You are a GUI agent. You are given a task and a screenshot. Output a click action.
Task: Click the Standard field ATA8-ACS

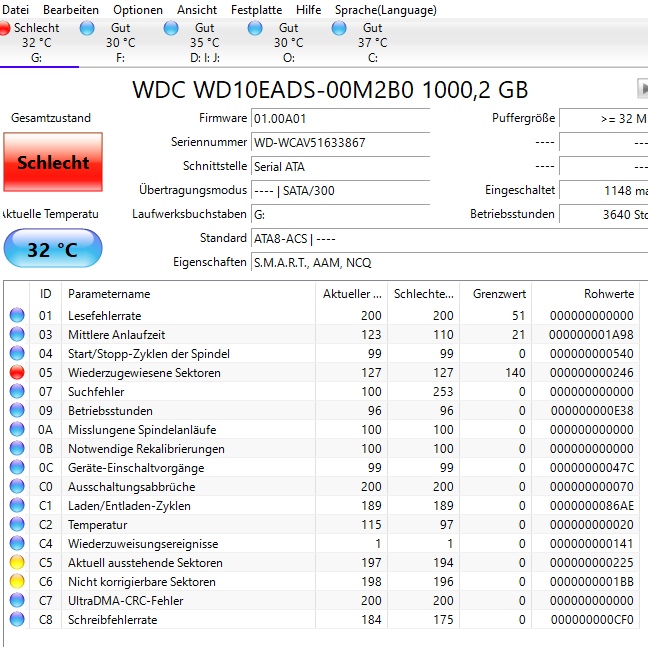[449, 238]
